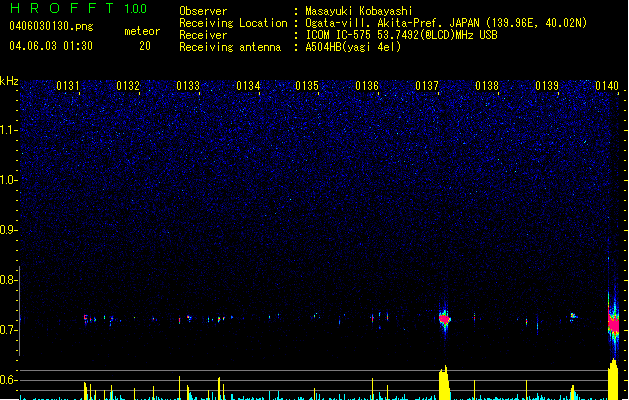
Task: Click time marker 0138
Action: [487, 86]
